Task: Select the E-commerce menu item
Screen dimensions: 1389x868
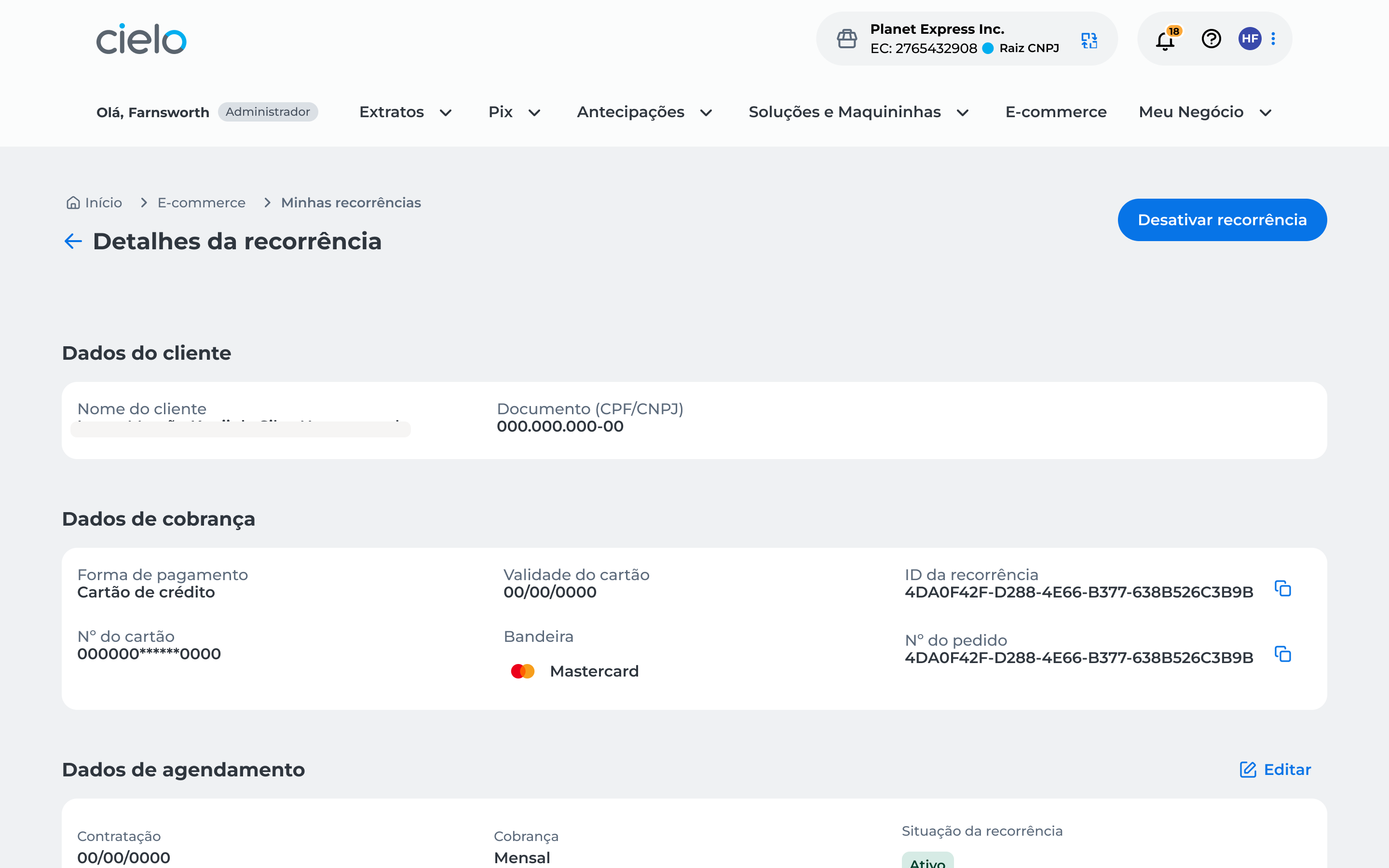Action: point(1057,112)
